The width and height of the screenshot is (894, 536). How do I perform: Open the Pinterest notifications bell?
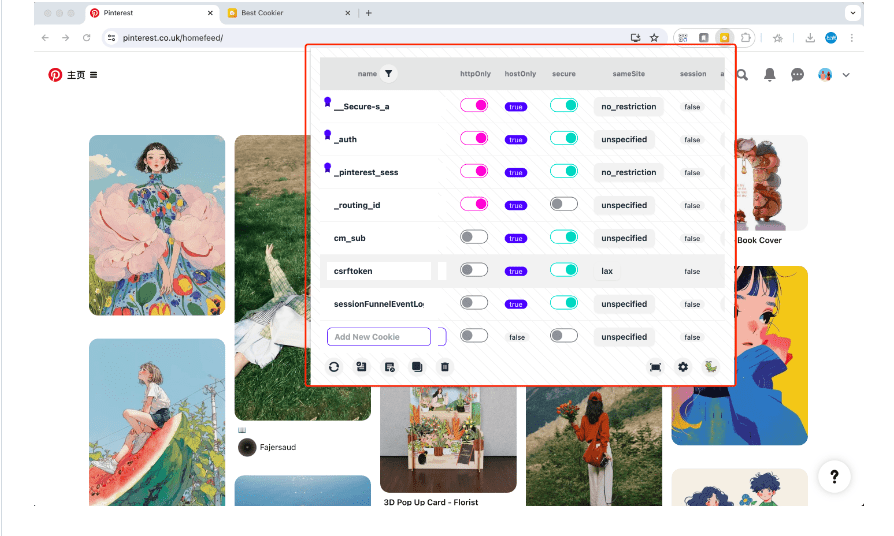point(769,75)
